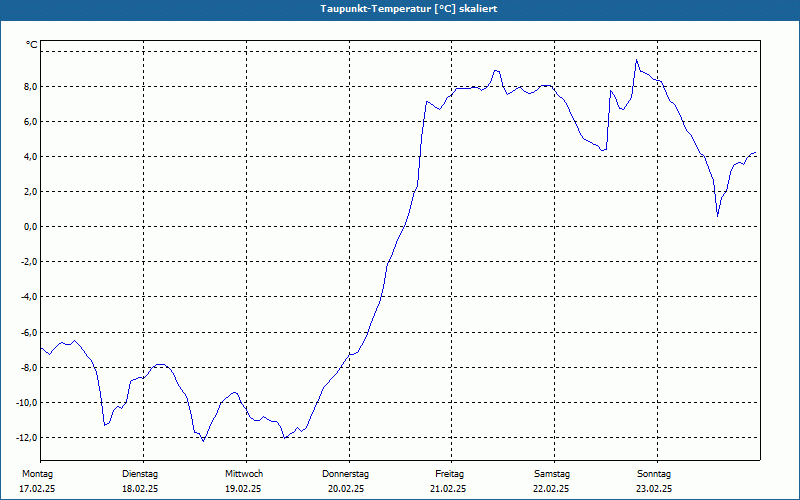Screen dimensions: 800x500
Task: Select the 4,0 y-axis value
Action: tap(30, 157)
